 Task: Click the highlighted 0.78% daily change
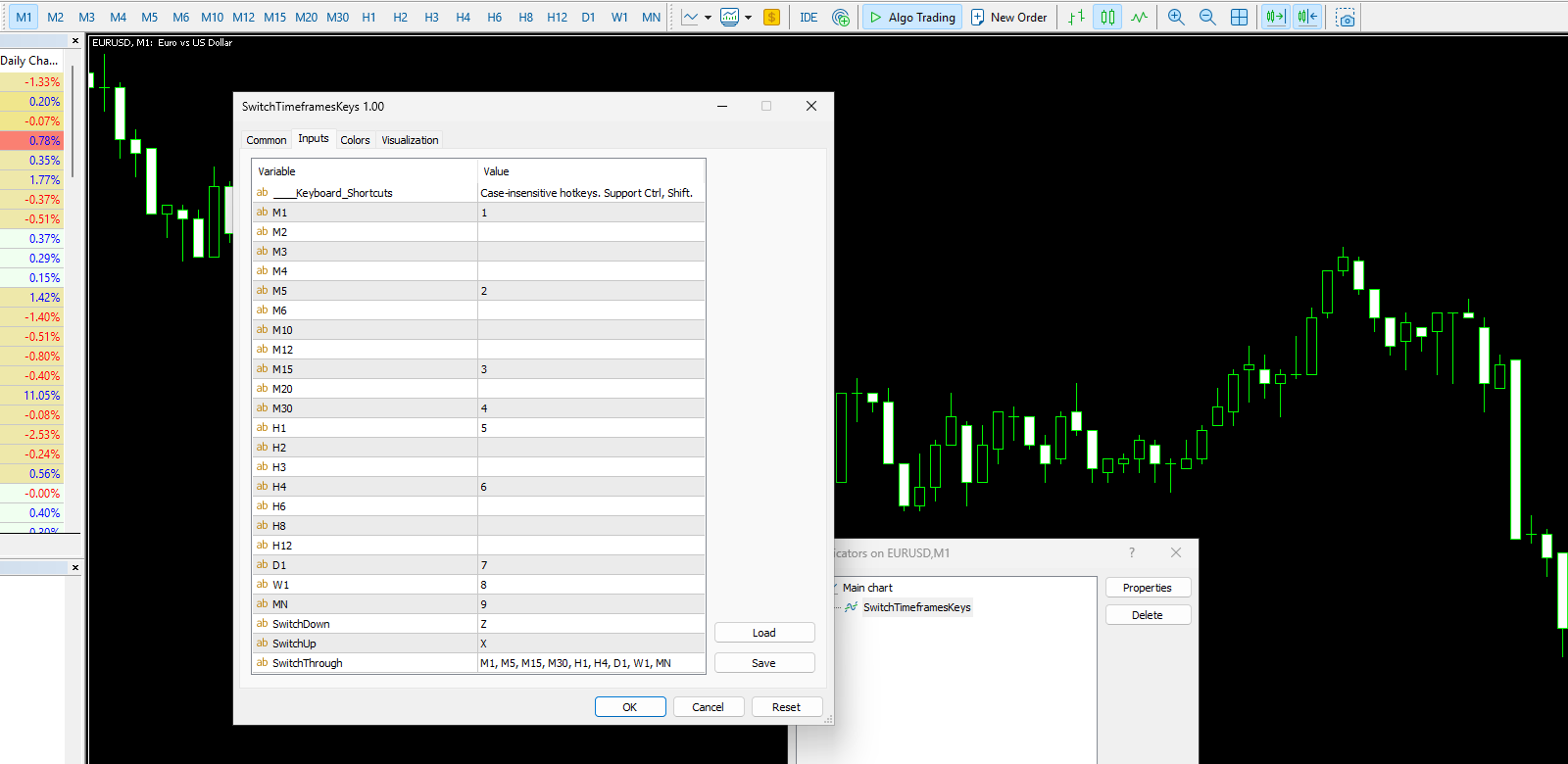tap(32, 141)
